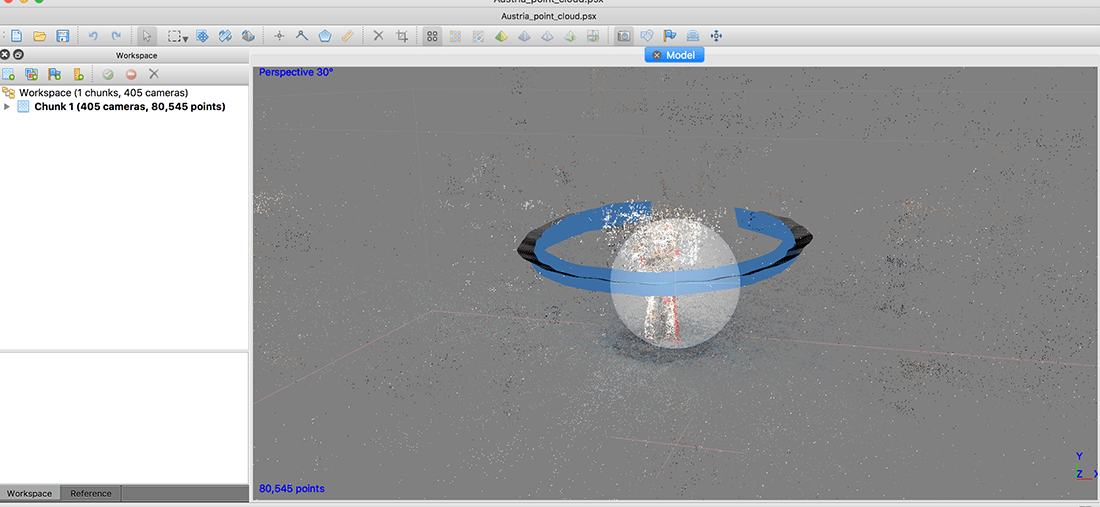
Task: Select Chunk 1 (405 cameras, 80,545 points)
Action: (130, 107)
